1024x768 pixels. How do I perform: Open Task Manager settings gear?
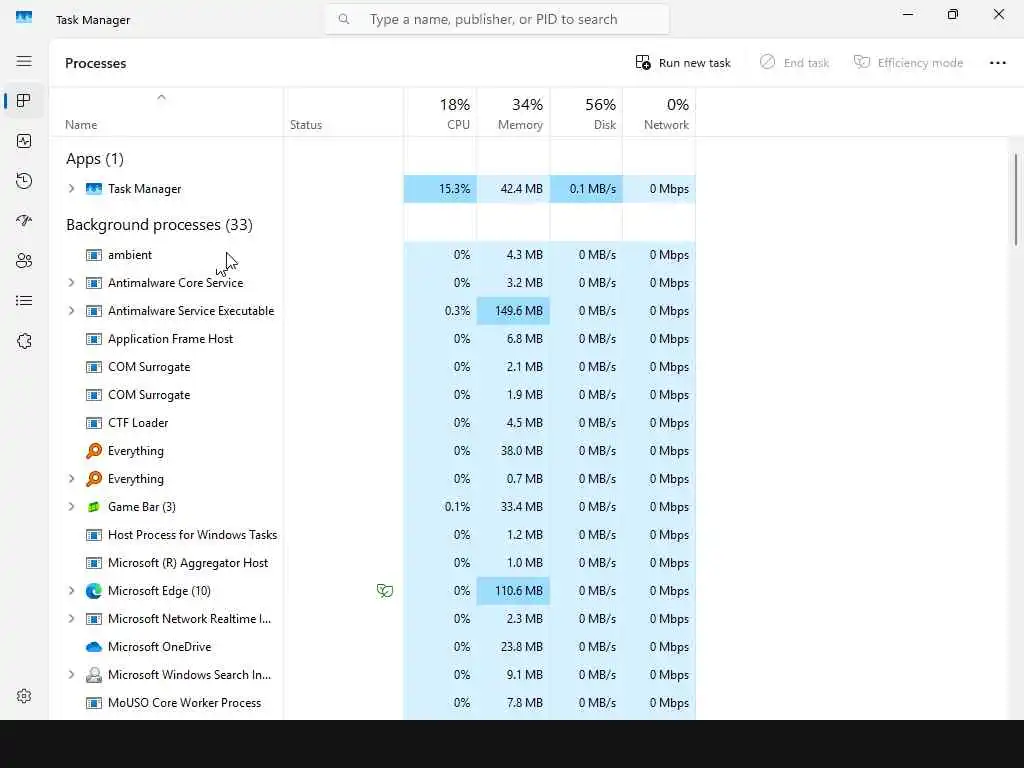[x=24, y=696]
